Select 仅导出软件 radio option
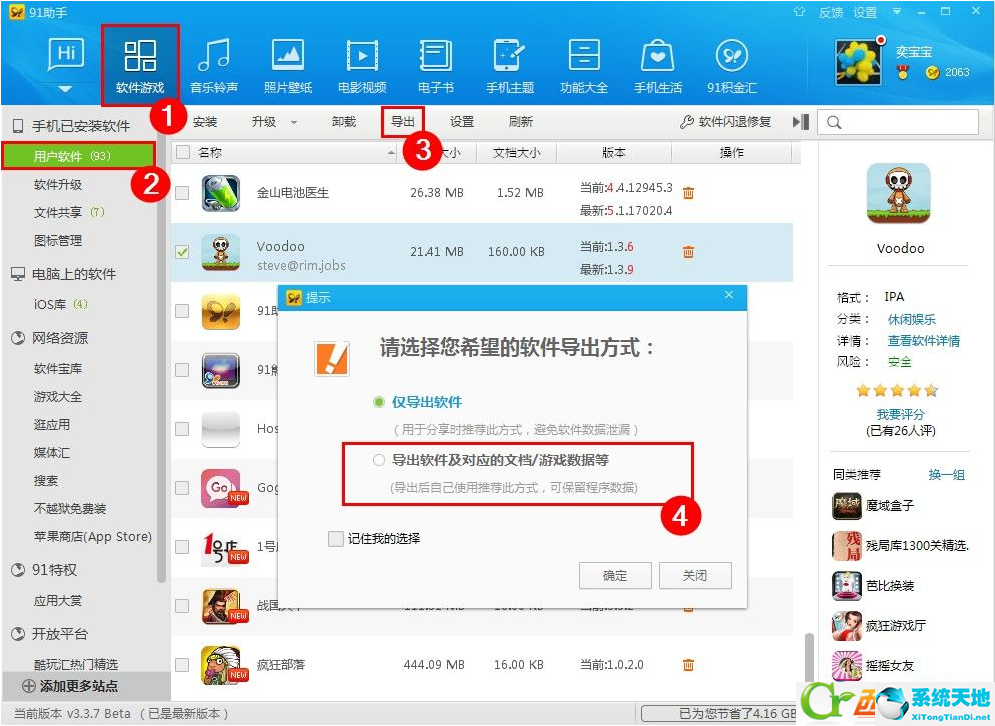The image size is (995, 726). click(x=379, y=402)
